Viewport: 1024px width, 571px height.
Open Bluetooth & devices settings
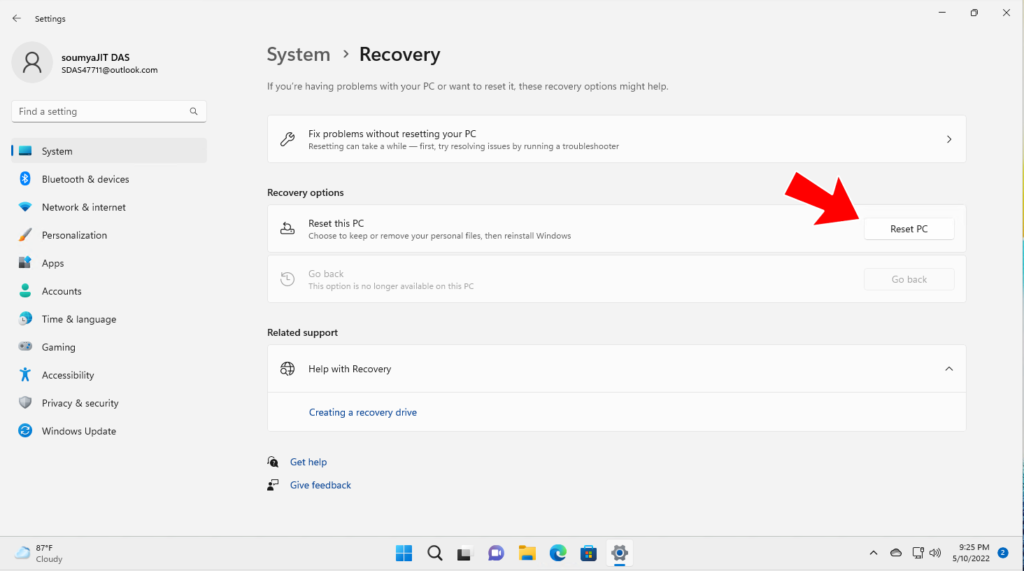click(x=109, y=179)
